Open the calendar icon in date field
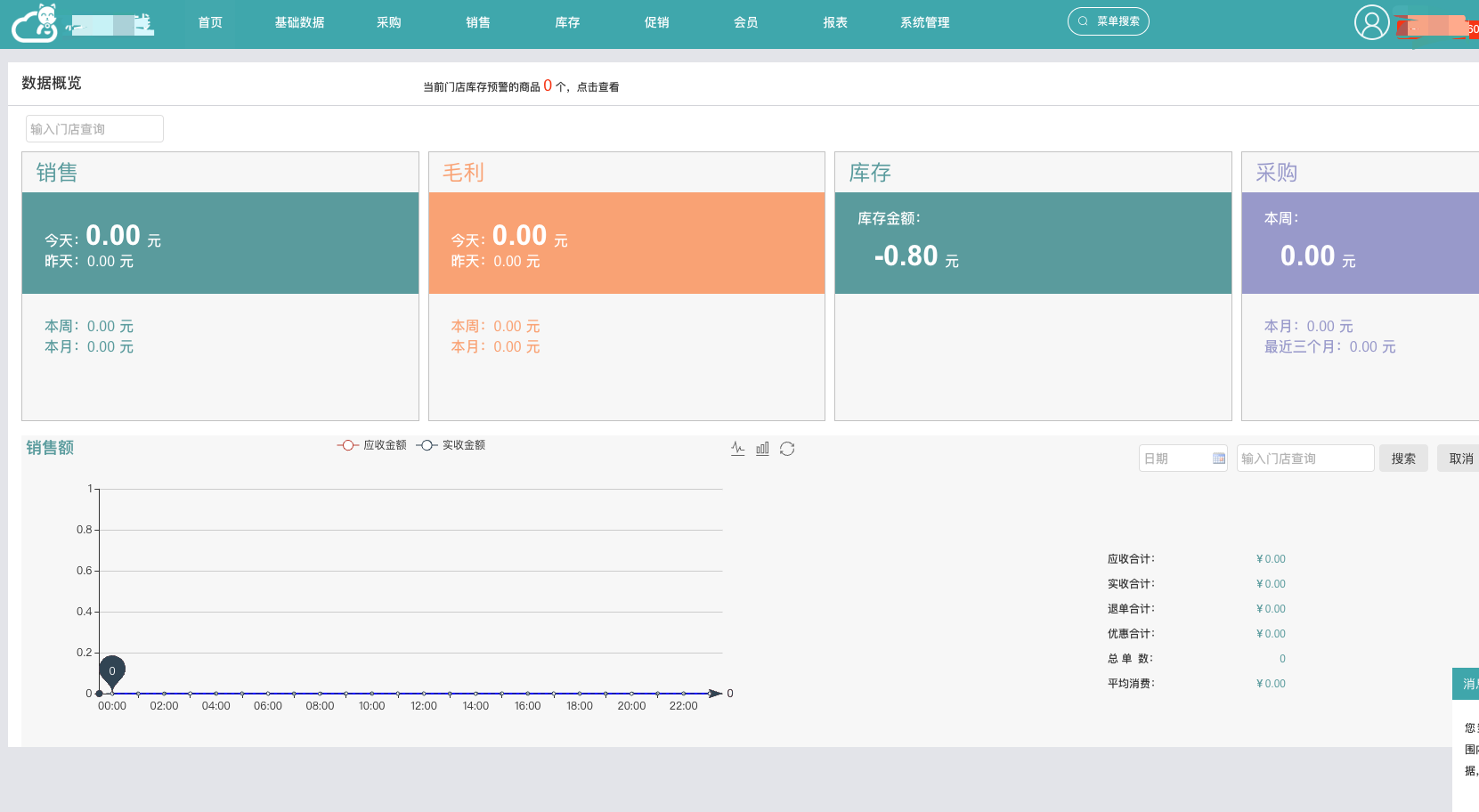This screenshot has height=812, width=1479. tap(1219, 459)
